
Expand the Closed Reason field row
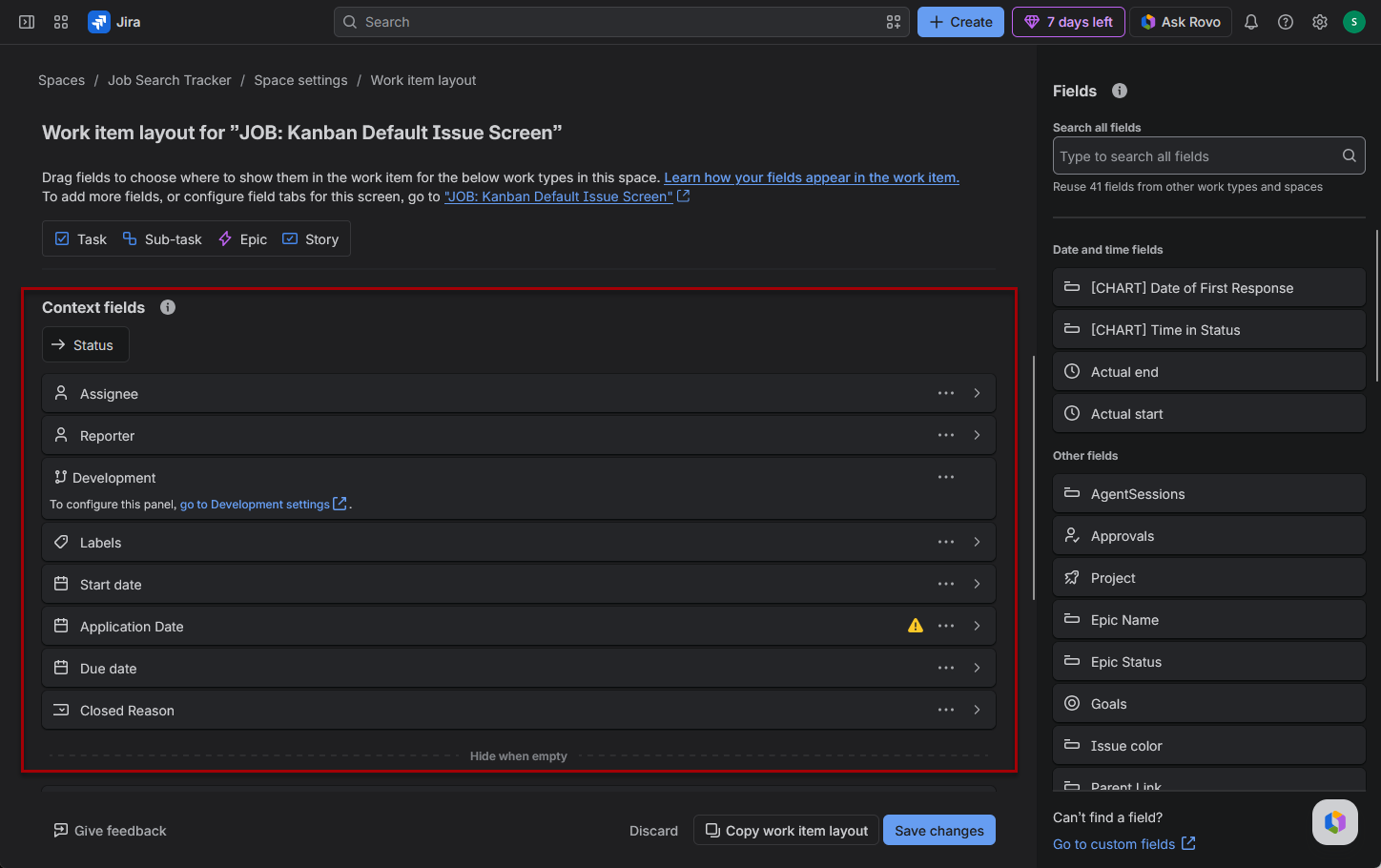point(978,710)
